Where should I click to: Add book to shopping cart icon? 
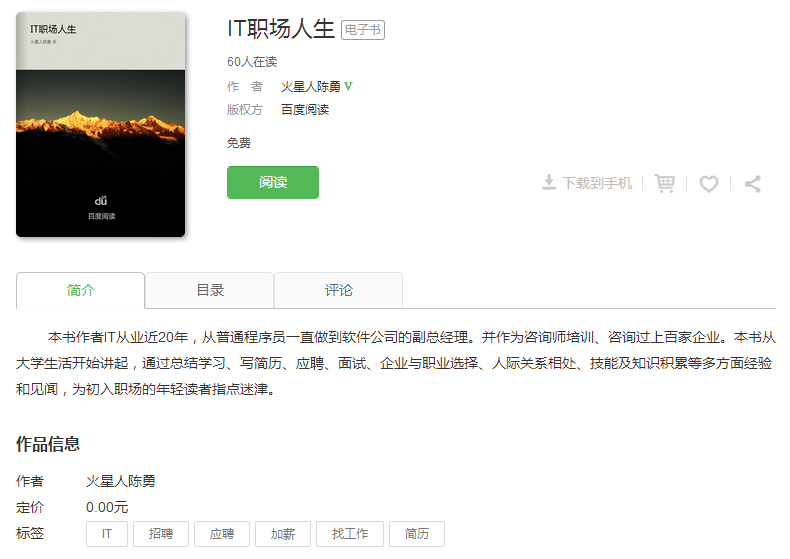(x=665, y=183)
